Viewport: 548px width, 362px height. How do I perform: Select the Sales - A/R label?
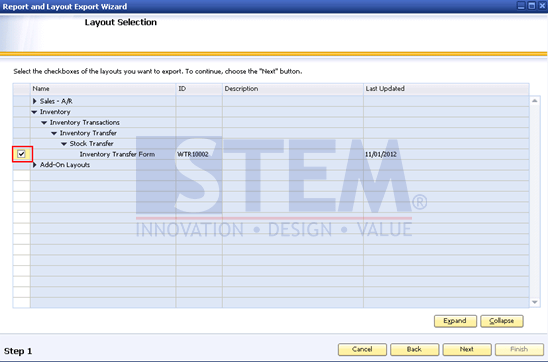pyautogui.click(x=56, y=101)
